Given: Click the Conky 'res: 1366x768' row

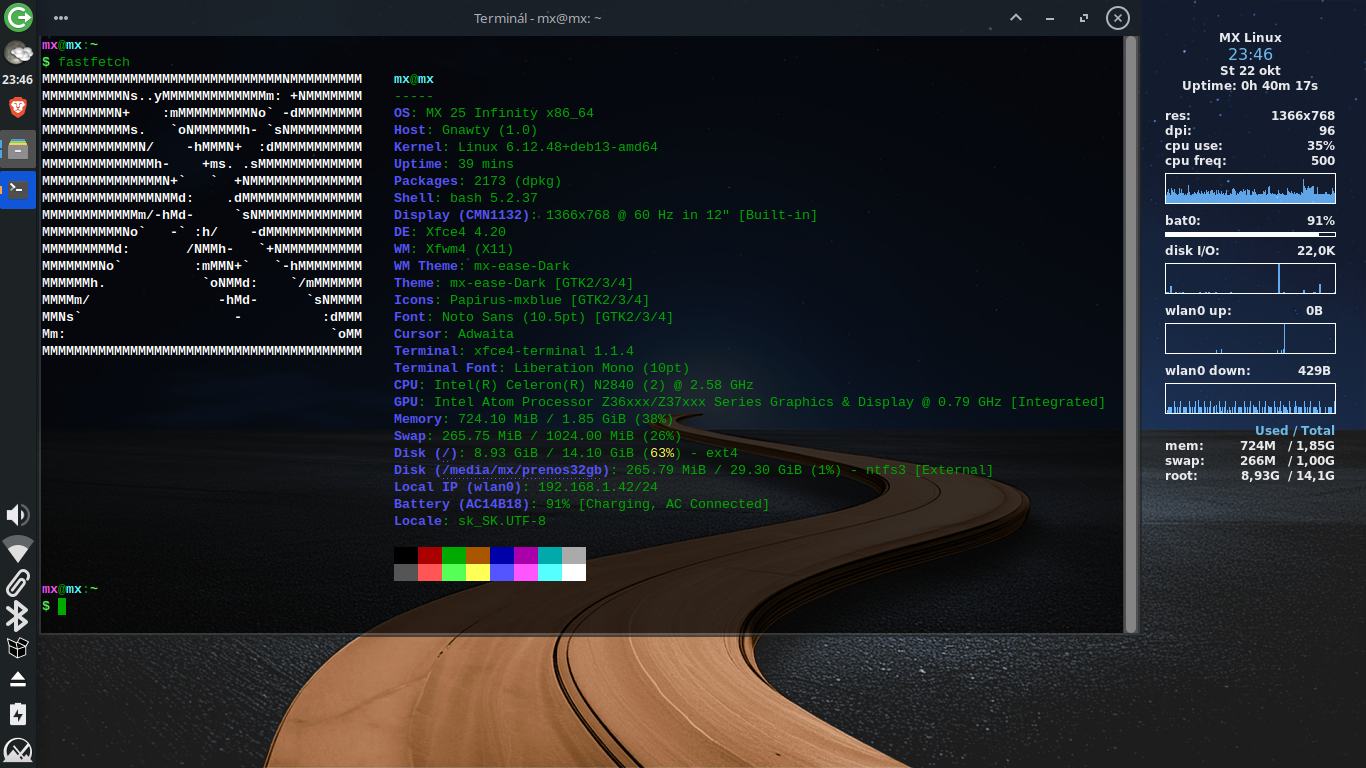Looking at the screenshot, I should click(x=1250, y=116).
